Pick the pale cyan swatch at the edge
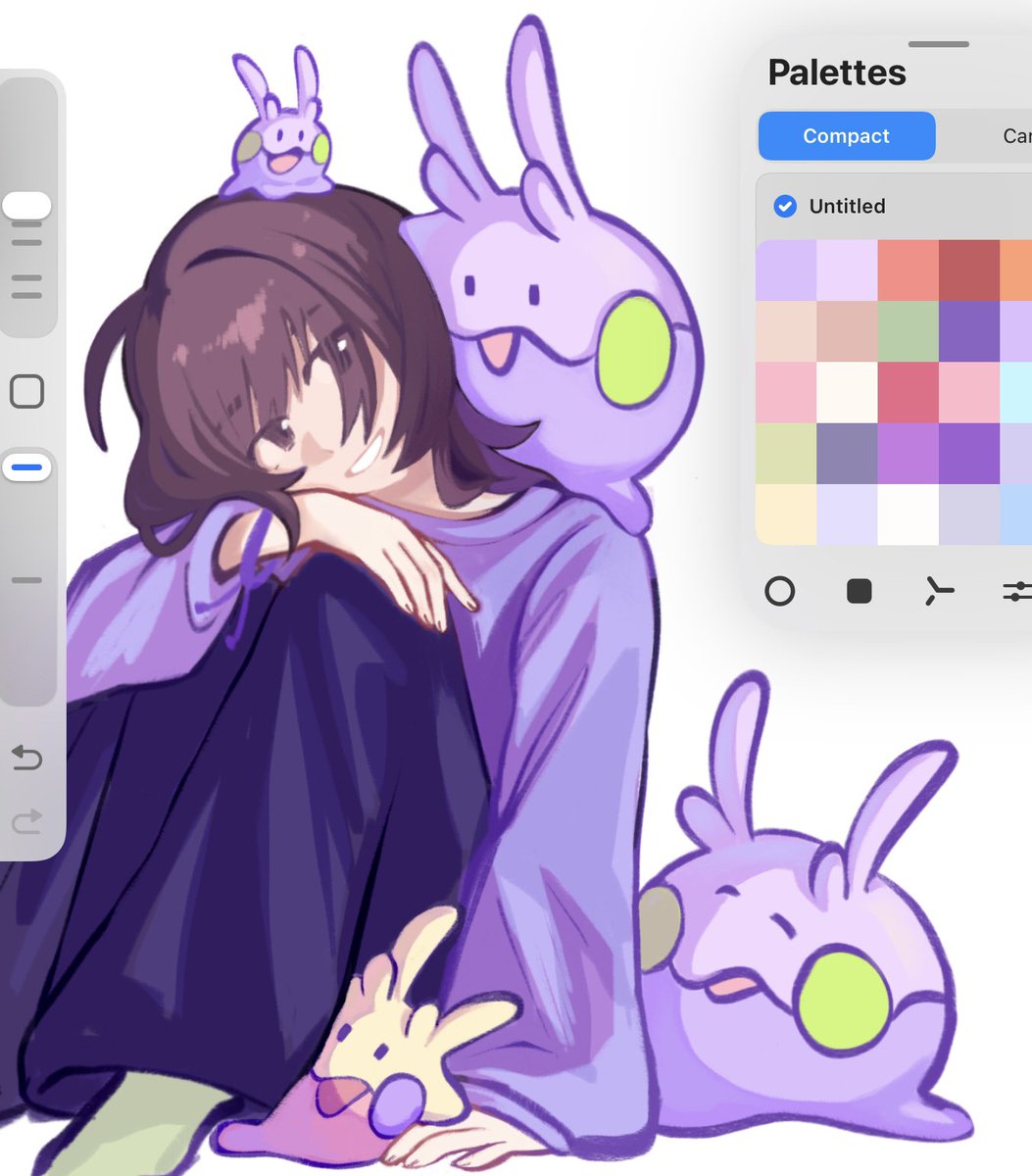 [1016, 392]
